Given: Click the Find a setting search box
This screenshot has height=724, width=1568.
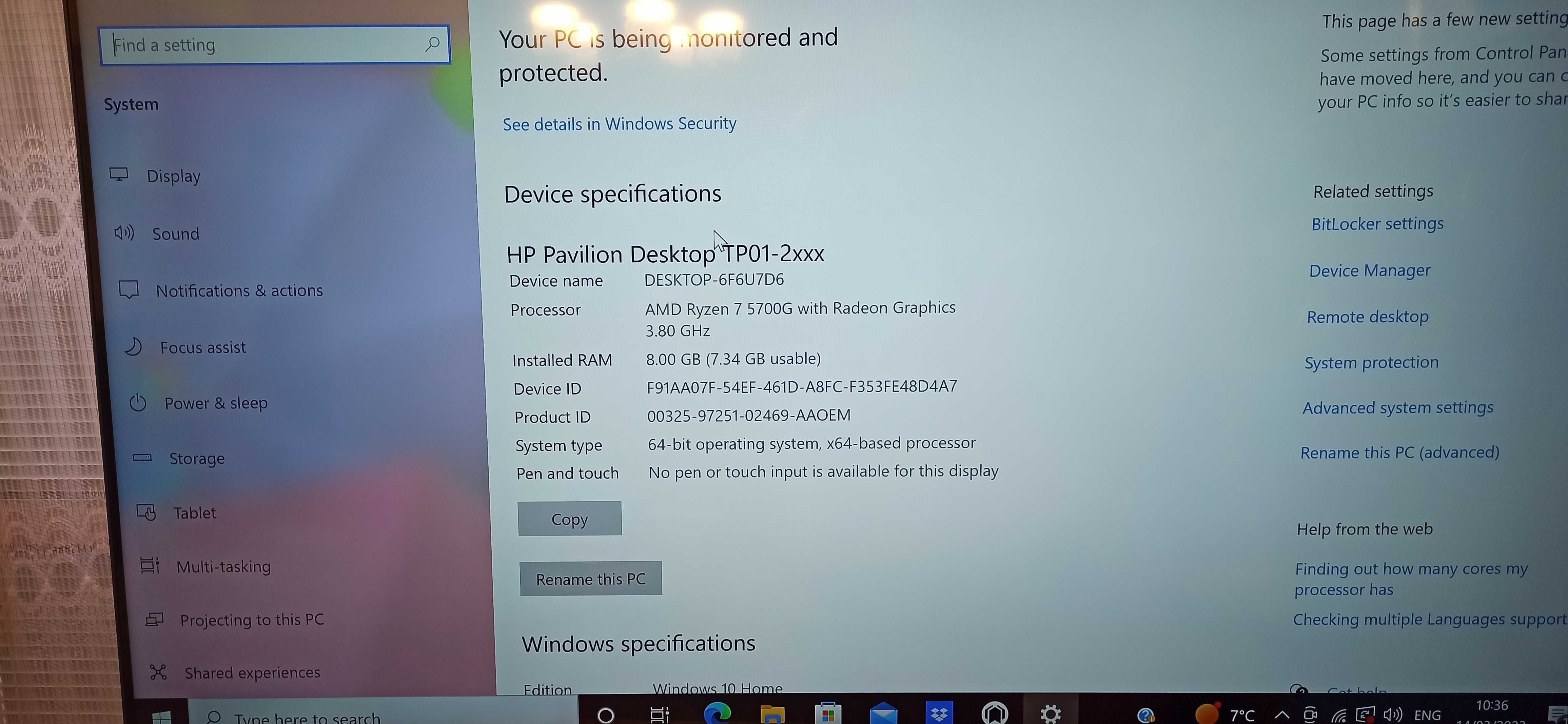Looking at the screenshot, I should 275,44.
